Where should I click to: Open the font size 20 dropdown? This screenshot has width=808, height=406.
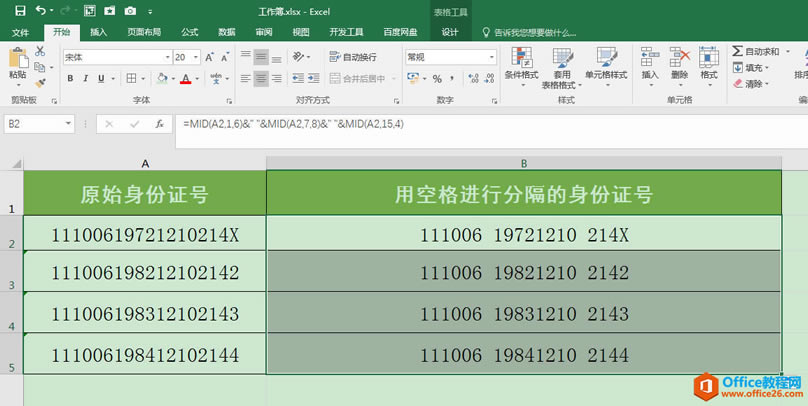[x=196, y=57]
